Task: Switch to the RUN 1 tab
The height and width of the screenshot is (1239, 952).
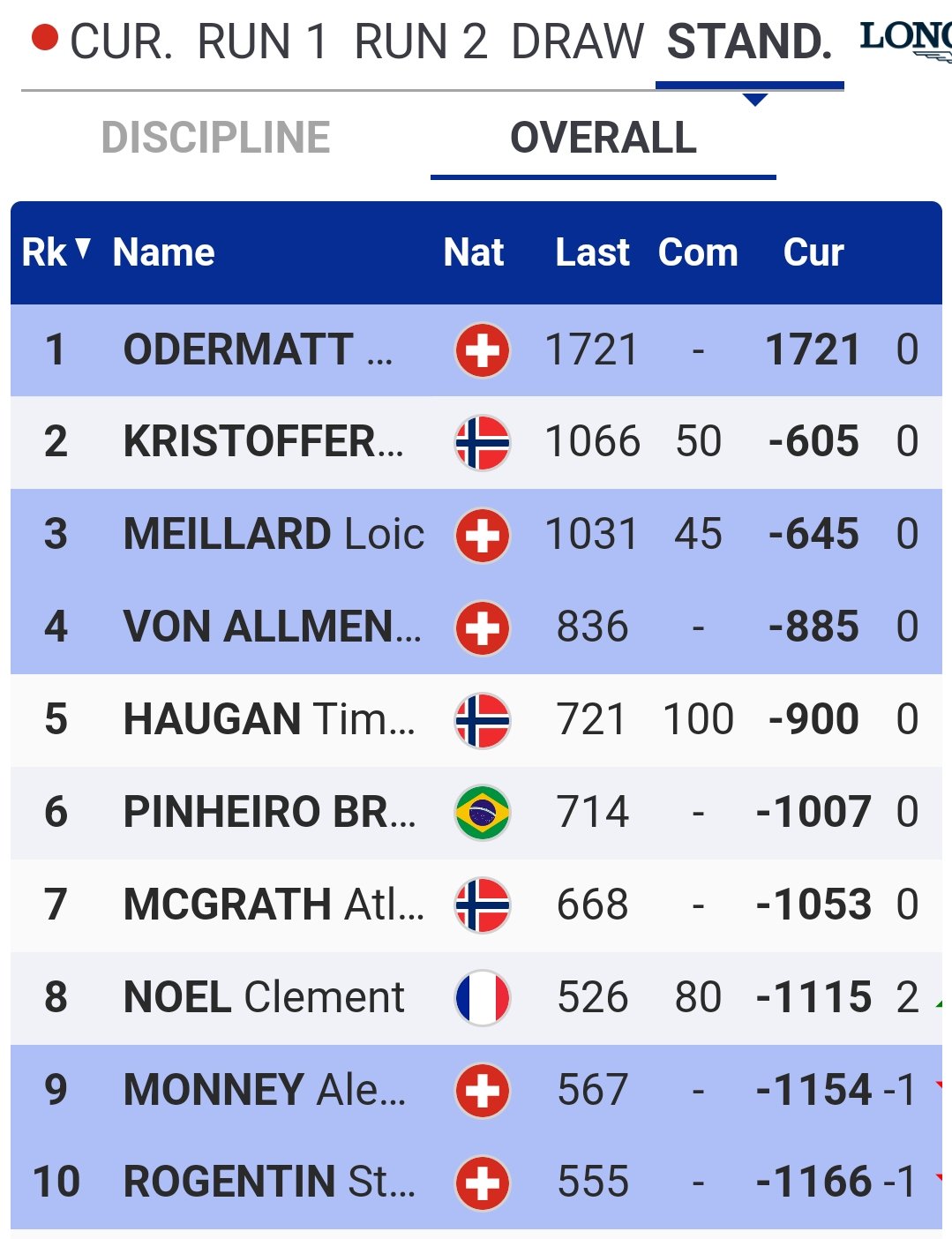Action: pyautogui.click(x=262, y=42)
